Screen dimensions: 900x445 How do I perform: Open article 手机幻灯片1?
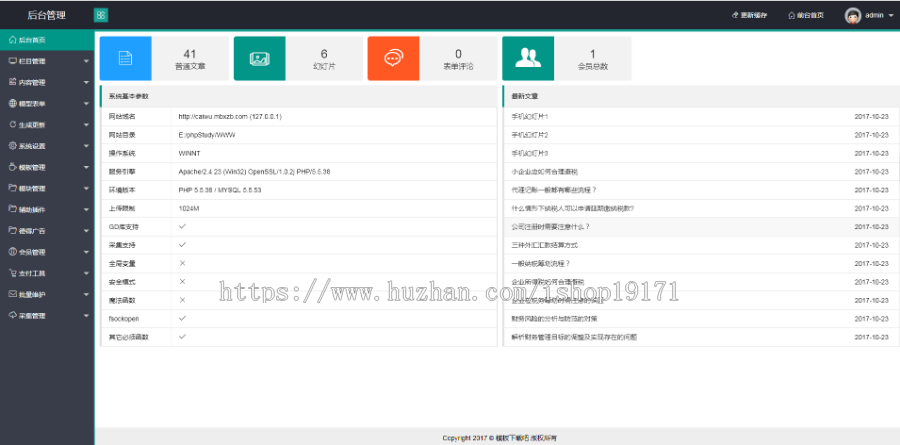[x=529, y=117]
